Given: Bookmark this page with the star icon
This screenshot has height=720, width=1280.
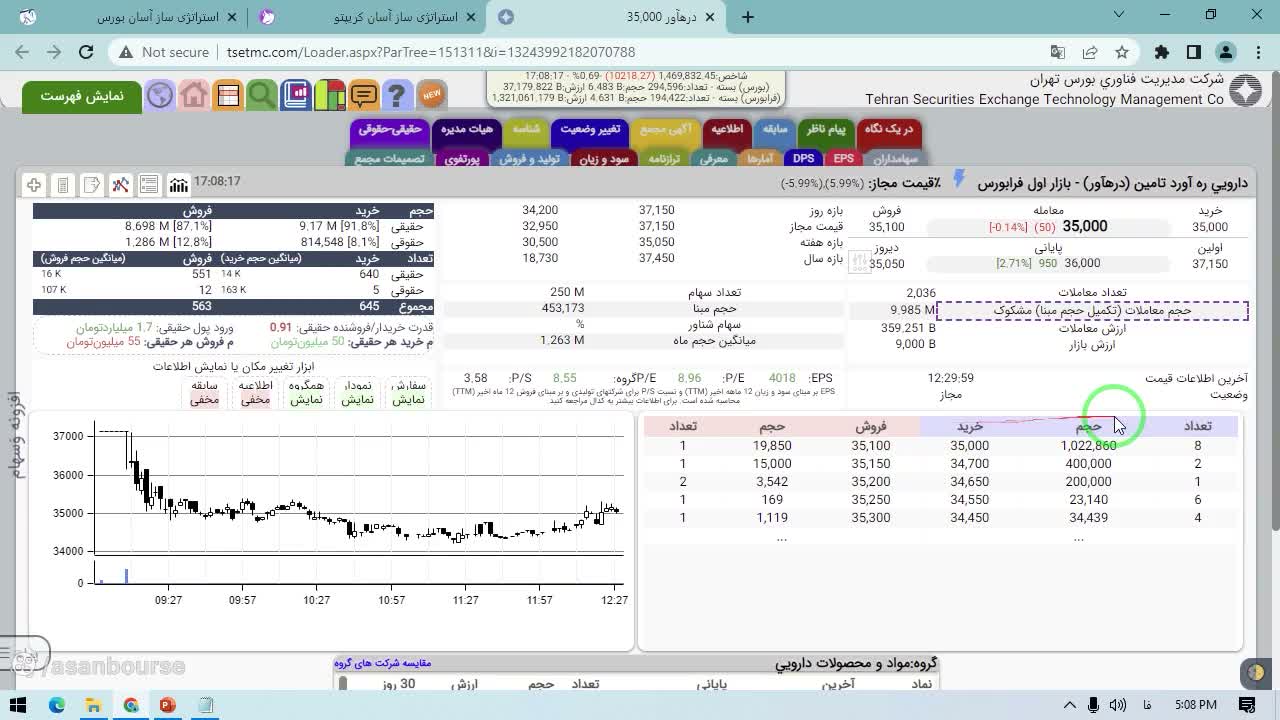Looking at the screenshot, I should click(1122, 52).
